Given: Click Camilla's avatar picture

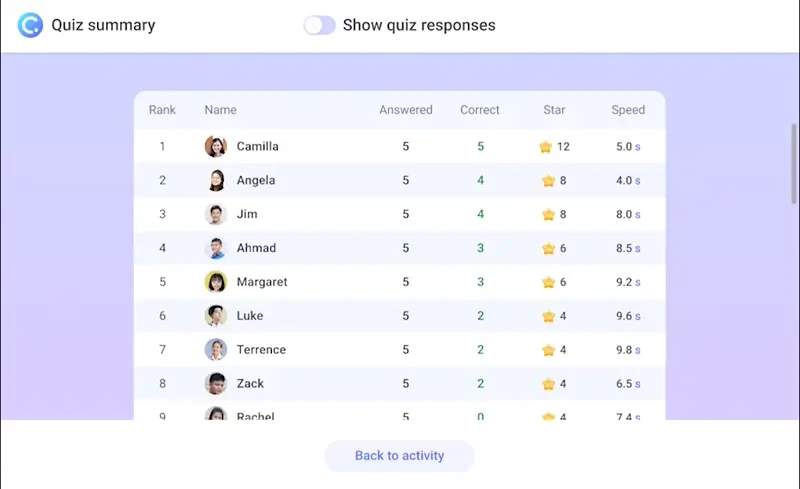Looking at the screenshot, I should click(216, 146).
